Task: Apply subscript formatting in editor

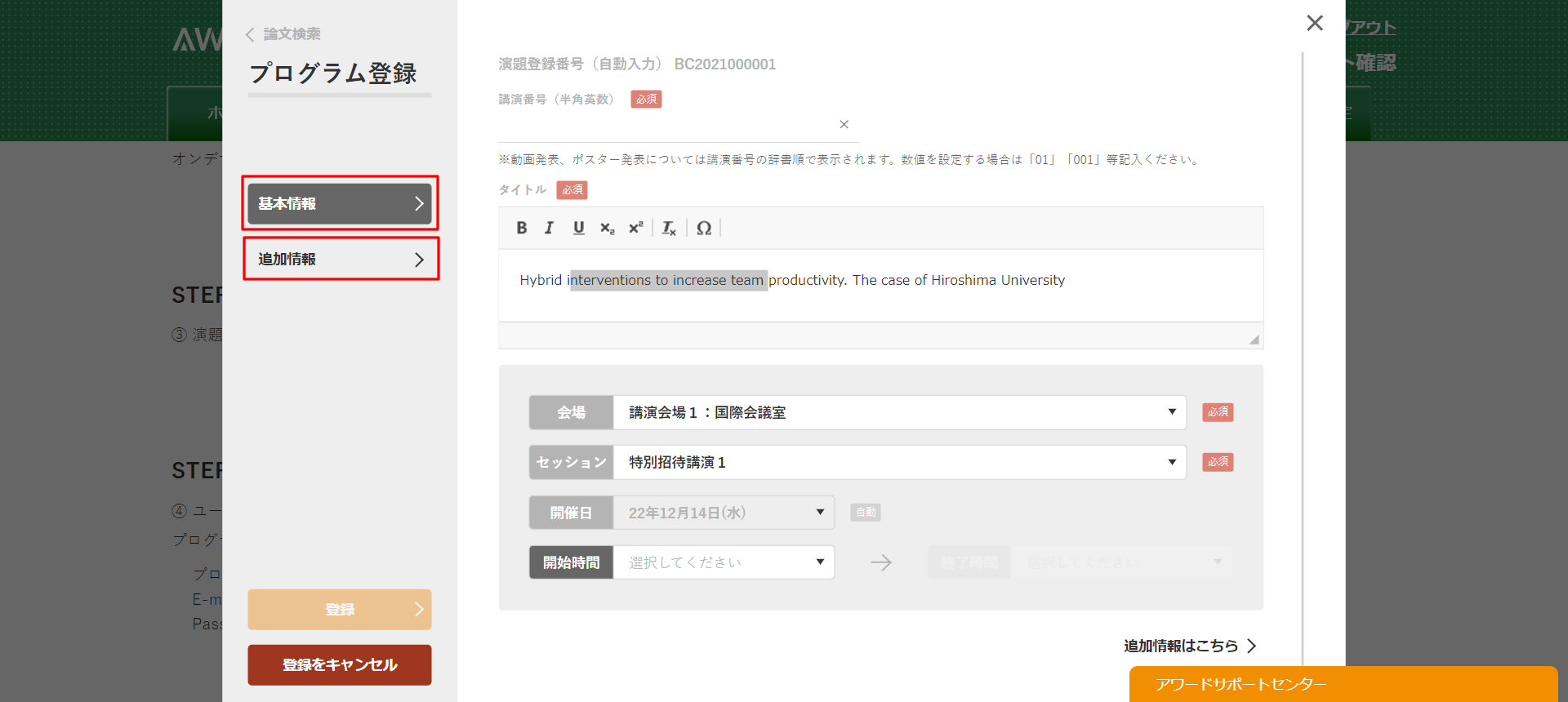Action: coord(607,229)
